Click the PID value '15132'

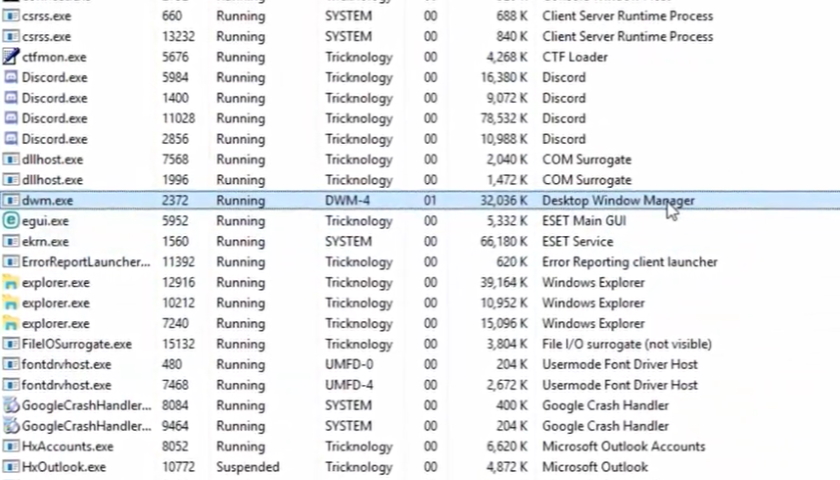pyautogui.click(x=178, y=344)
